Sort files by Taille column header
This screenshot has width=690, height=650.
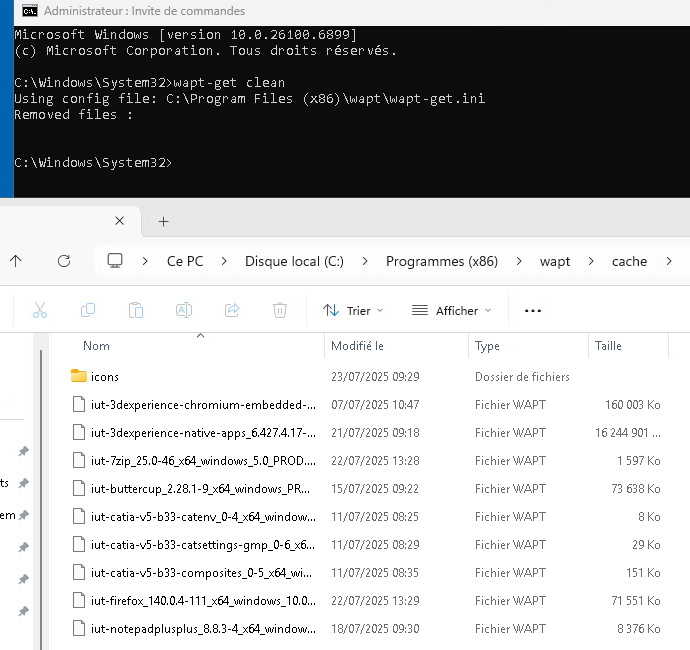608,346
